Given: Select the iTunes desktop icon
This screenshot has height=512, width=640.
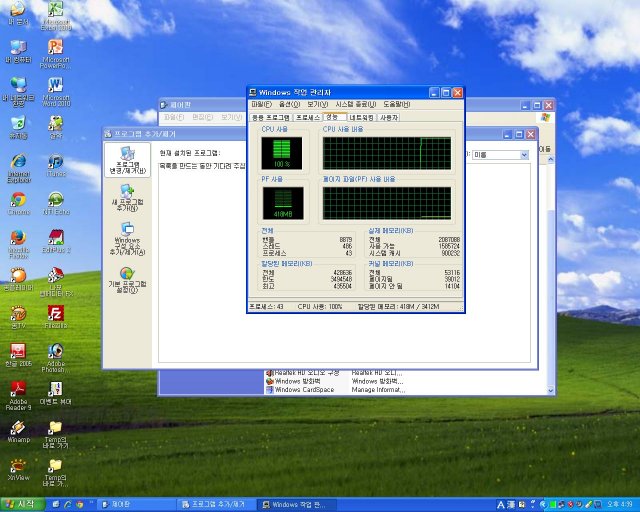Looking at the screenshot, I should [x=56, y=165].
